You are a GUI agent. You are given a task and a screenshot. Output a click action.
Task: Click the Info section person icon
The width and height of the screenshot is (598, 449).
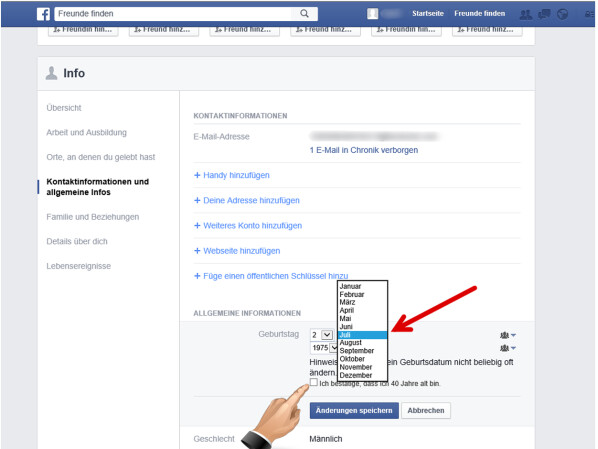[x=51, y=73]
